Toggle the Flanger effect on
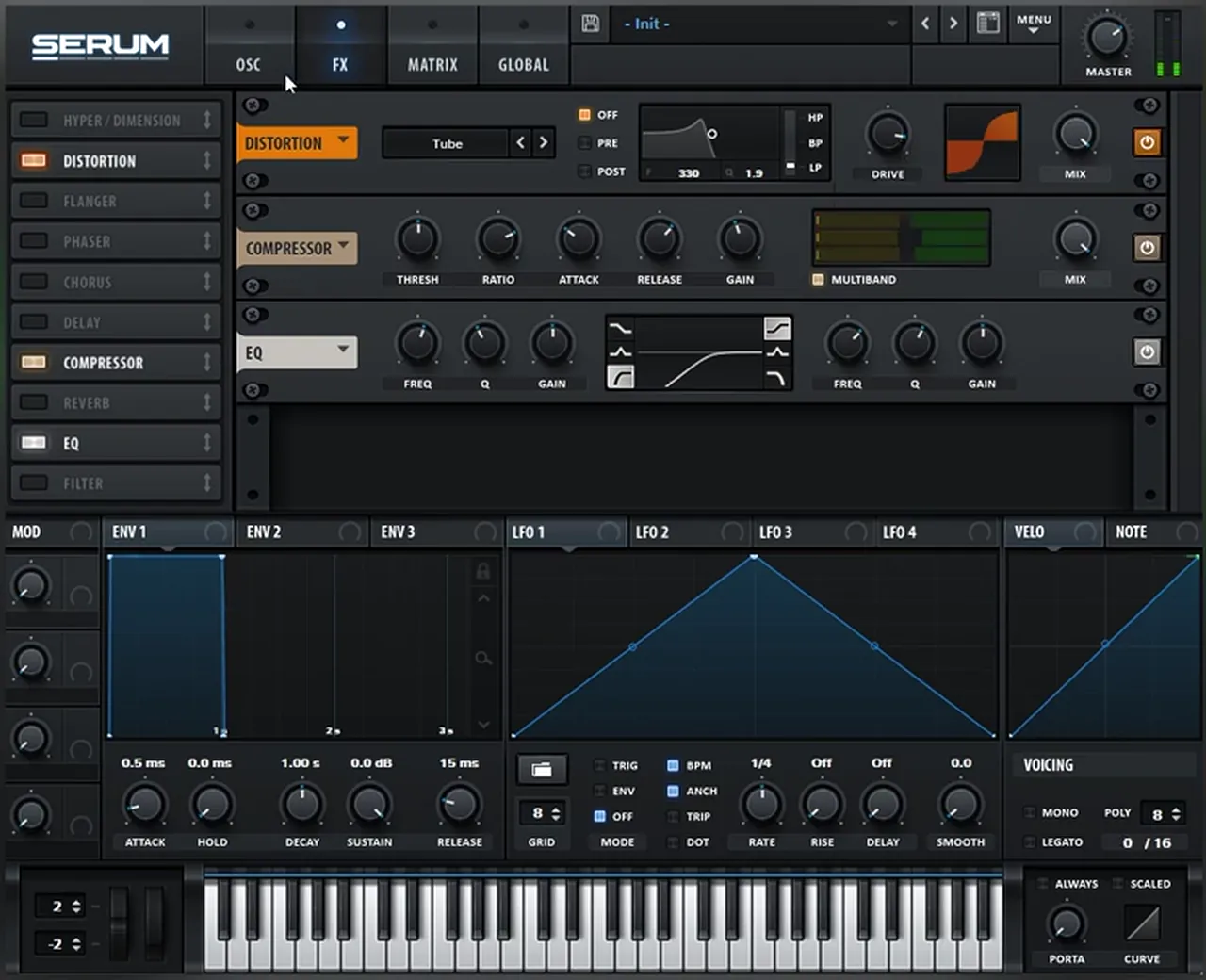 [33, 201]
